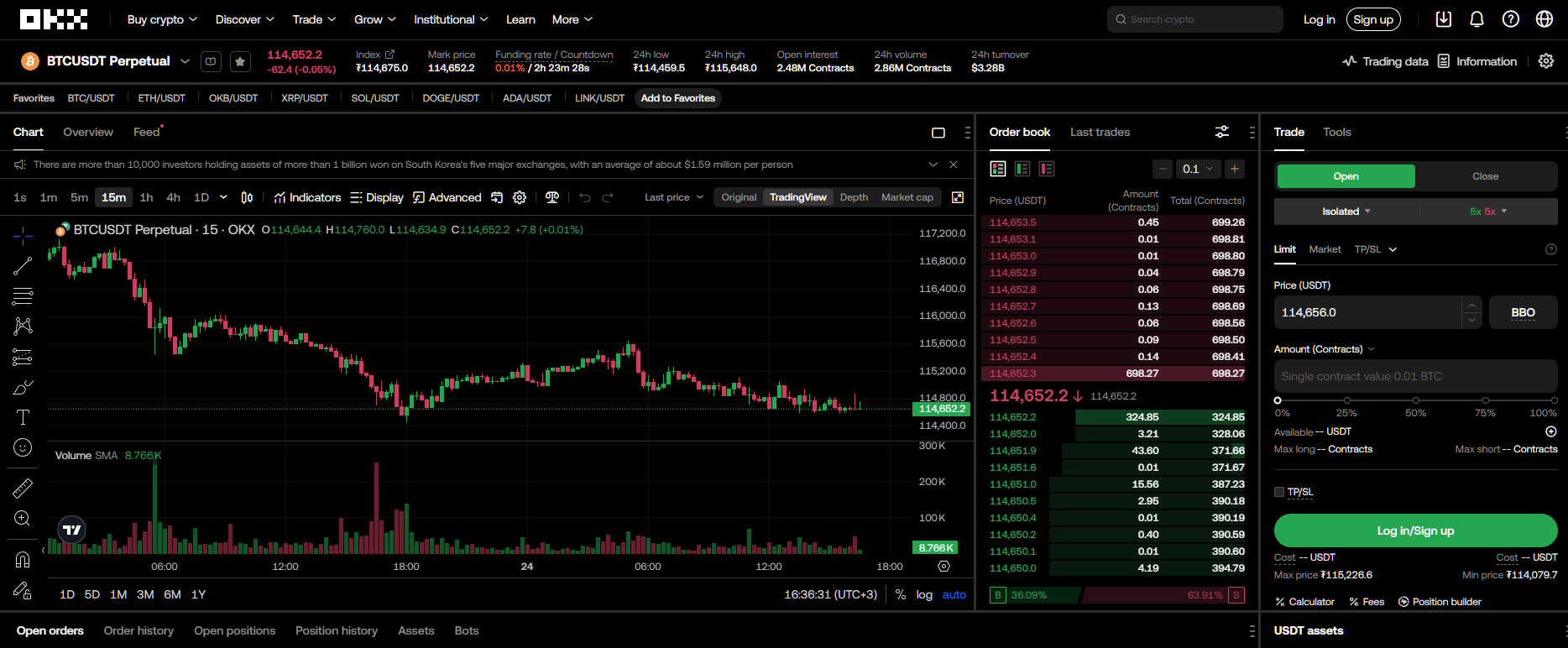The width and height of the screenshot is (1568, 648).
Task: Expand chart to fullscreen
Action: pyautogui.click(x=958, y=197)
